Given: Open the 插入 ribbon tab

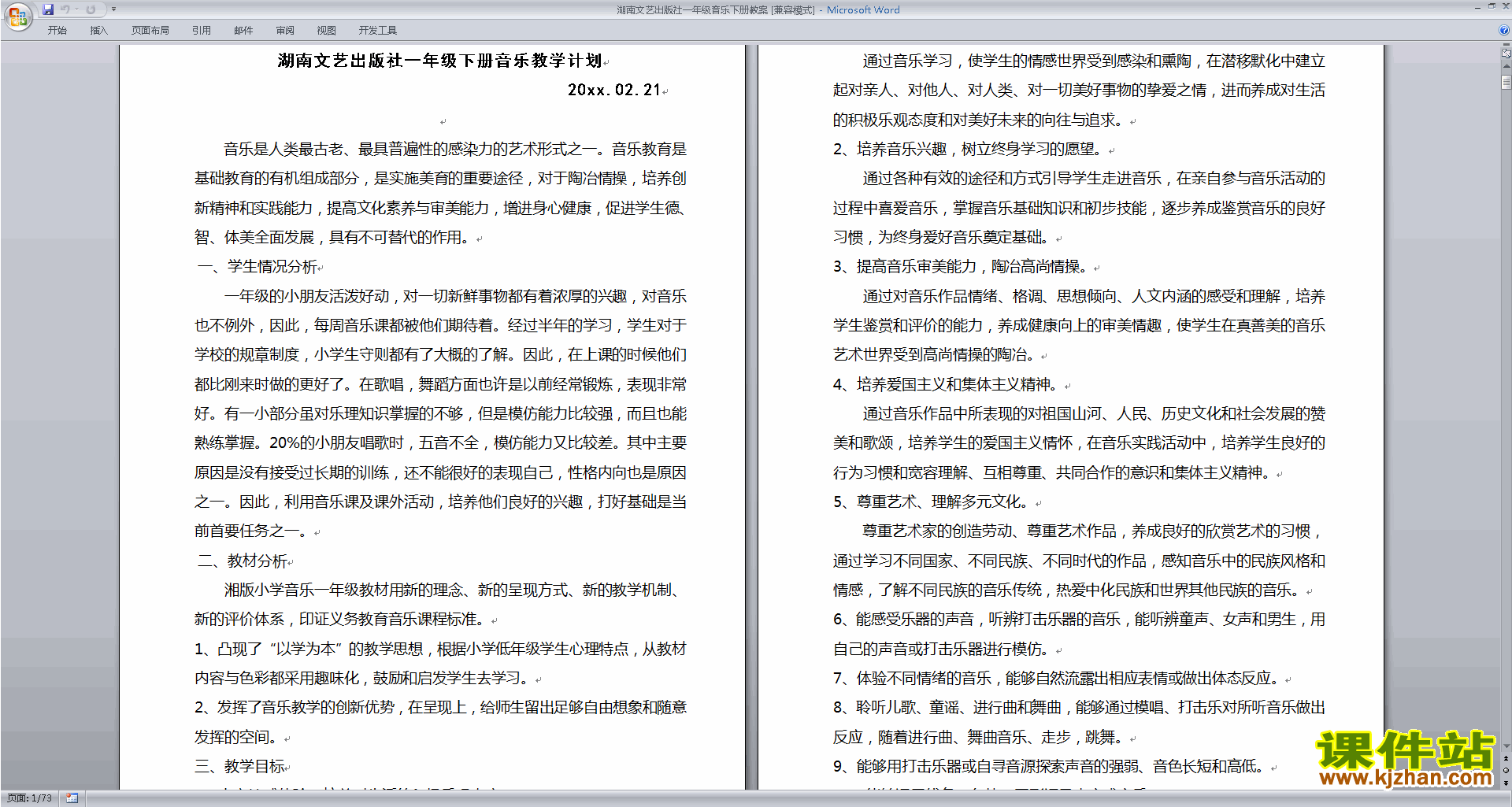Looking at the screenshot, I should click(98, 31).
